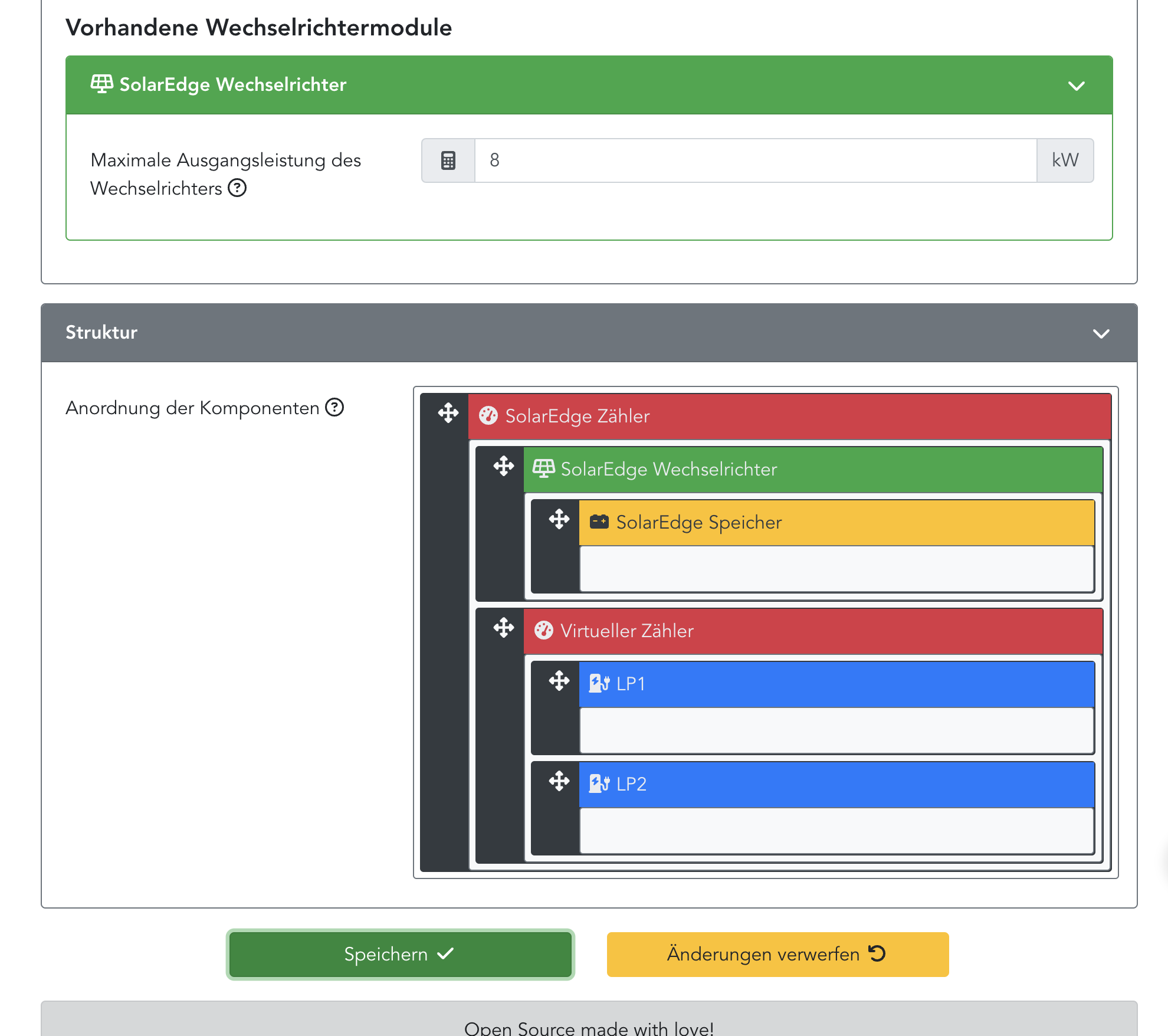Click empty drop area under LP1

(x=837, y=730)
